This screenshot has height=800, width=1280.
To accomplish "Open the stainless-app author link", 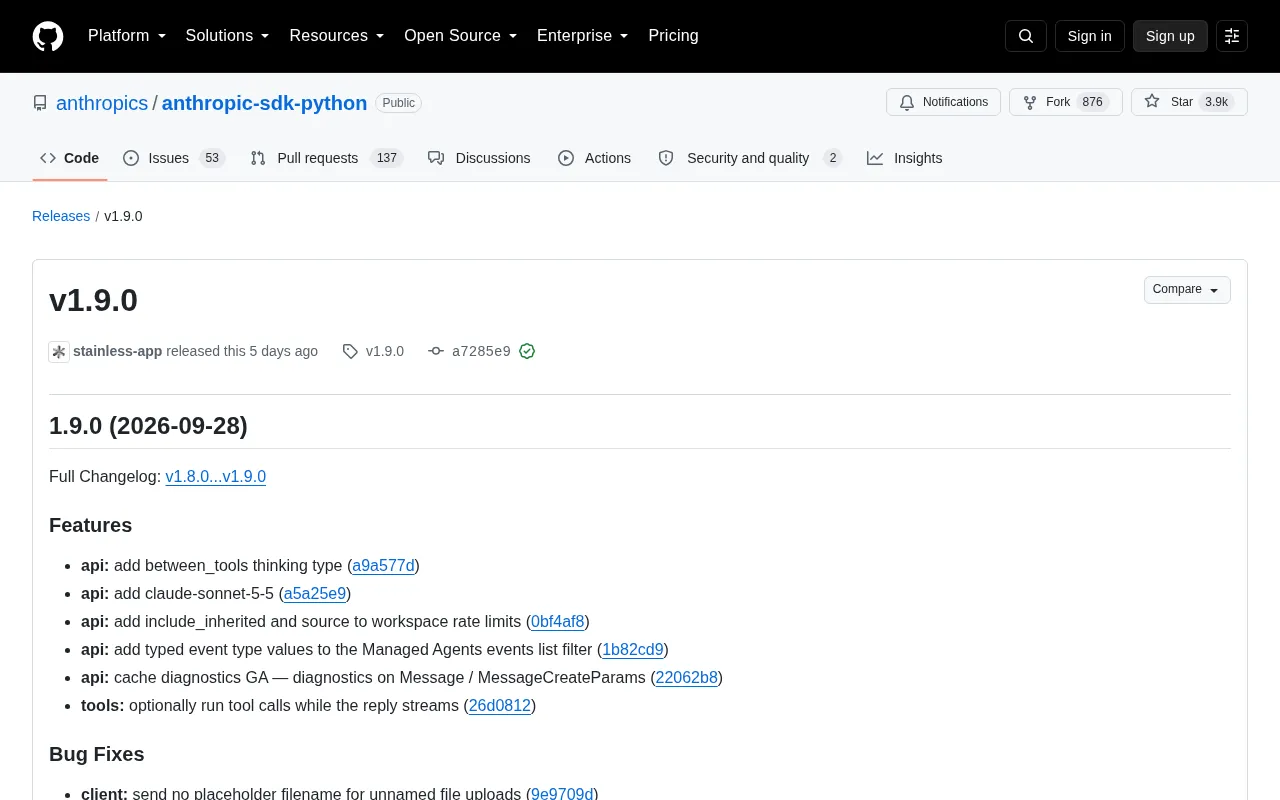I will 117,351.
